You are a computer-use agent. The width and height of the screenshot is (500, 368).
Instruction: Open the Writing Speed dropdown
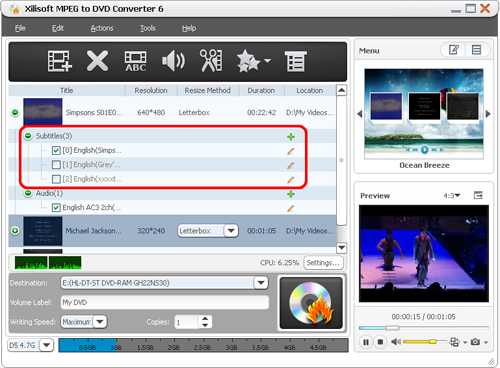(100, 322)
